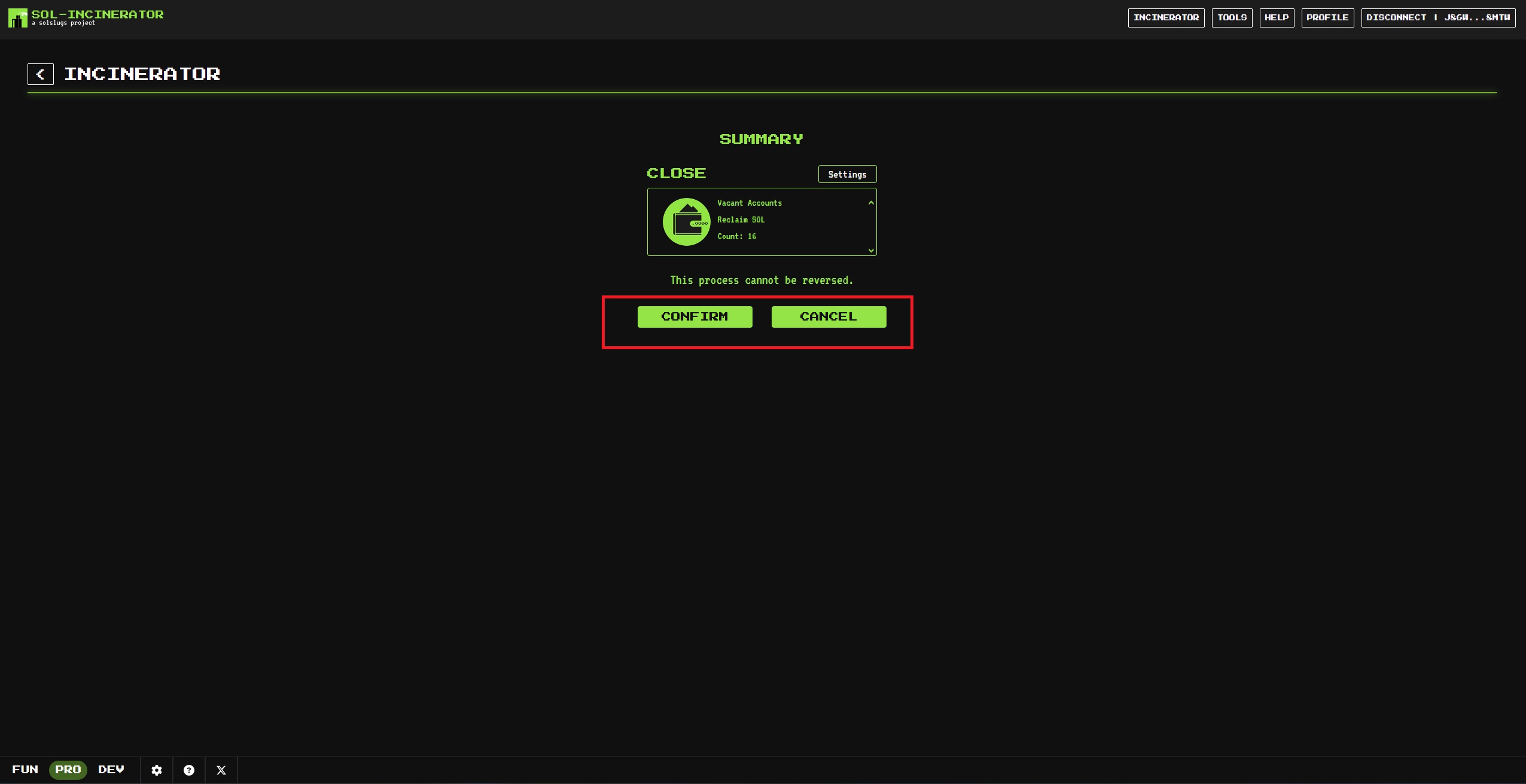This screenshot has height=784, width=1526.
Task: Open the Tools menu
Action: coord(1232,18)
